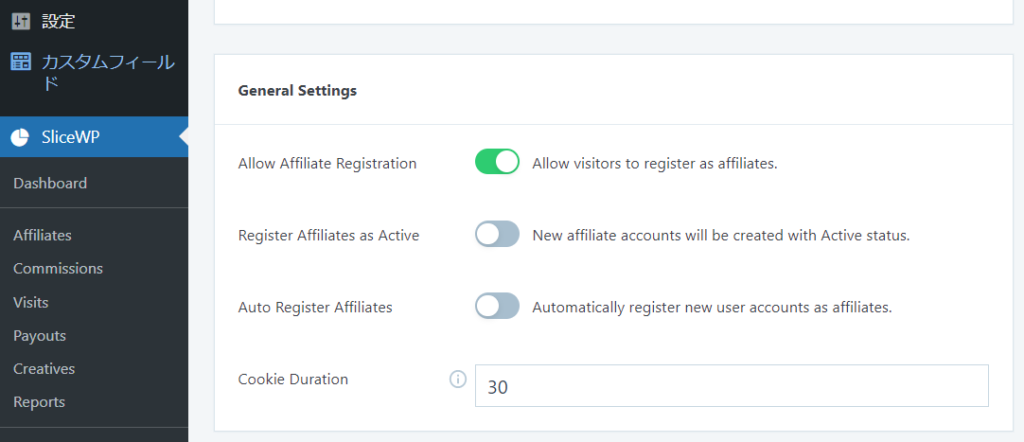Open the カスタムフィールド menu label
This screenshot has width=1024, height=442.
(x=108, y=72)
